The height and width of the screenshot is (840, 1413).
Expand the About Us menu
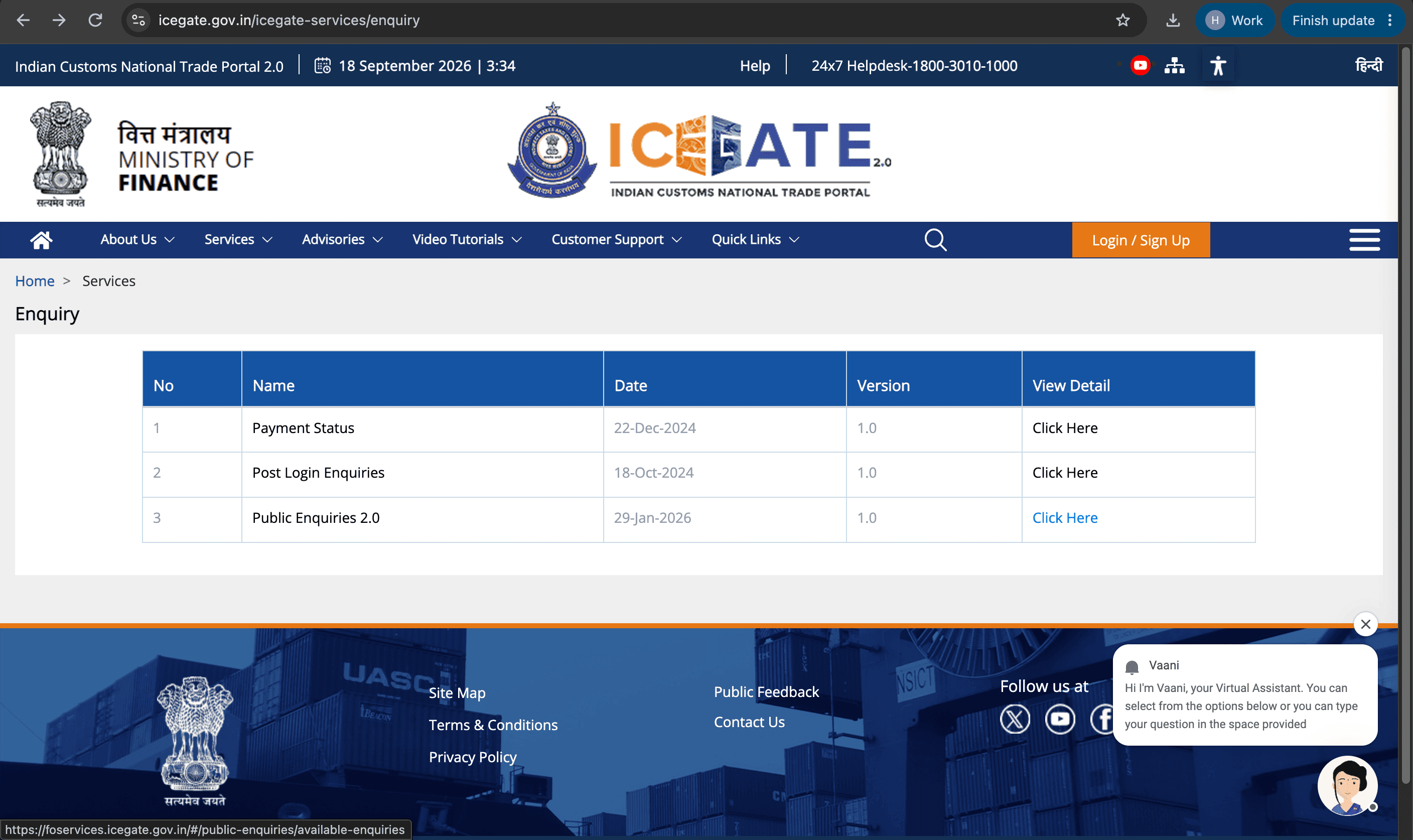point(137,239)
